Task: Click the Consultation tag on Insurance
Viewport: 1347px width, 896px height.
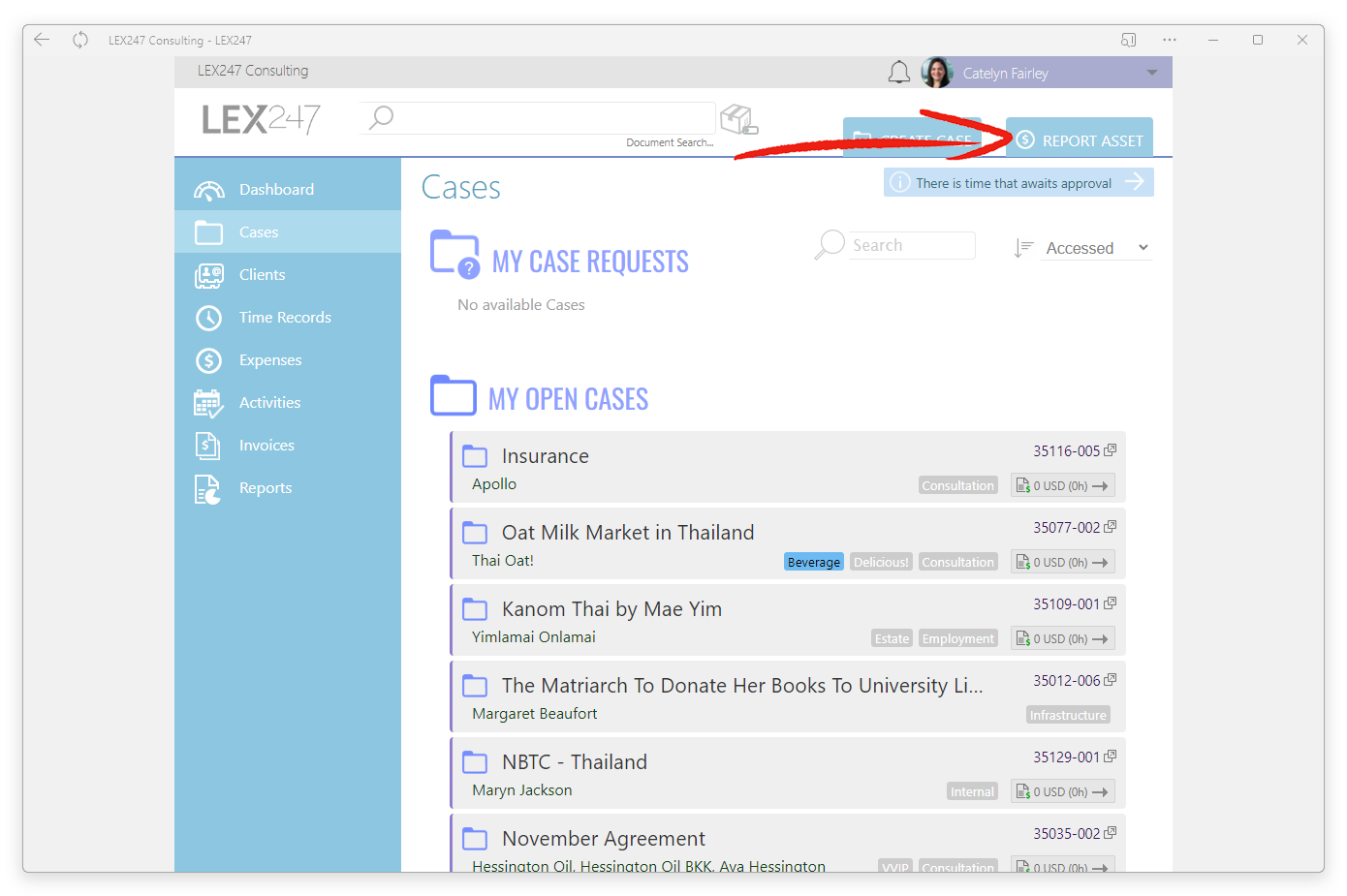Action: [x=957, y=485]
